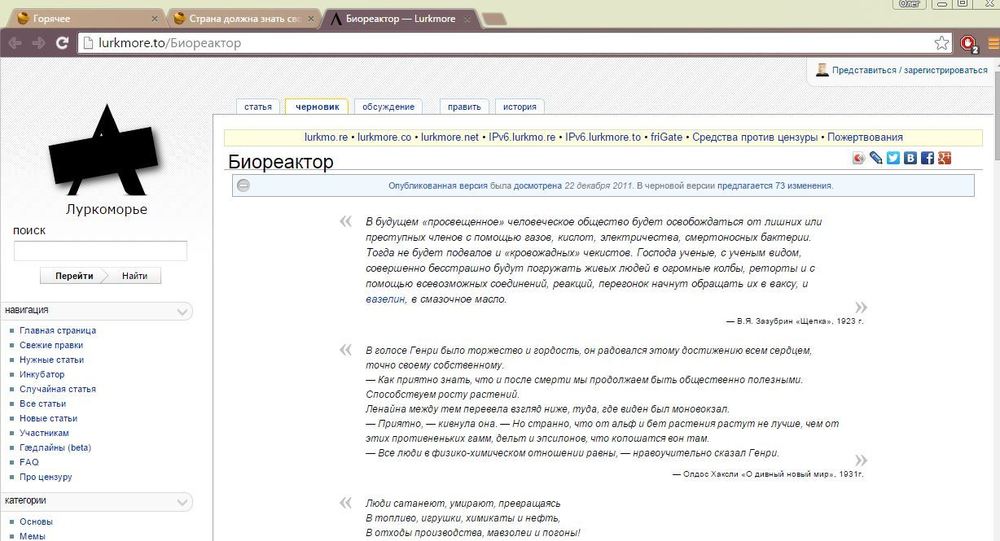Collapse the published version notice box
The image size is (1000, 541).
point(243,185)
